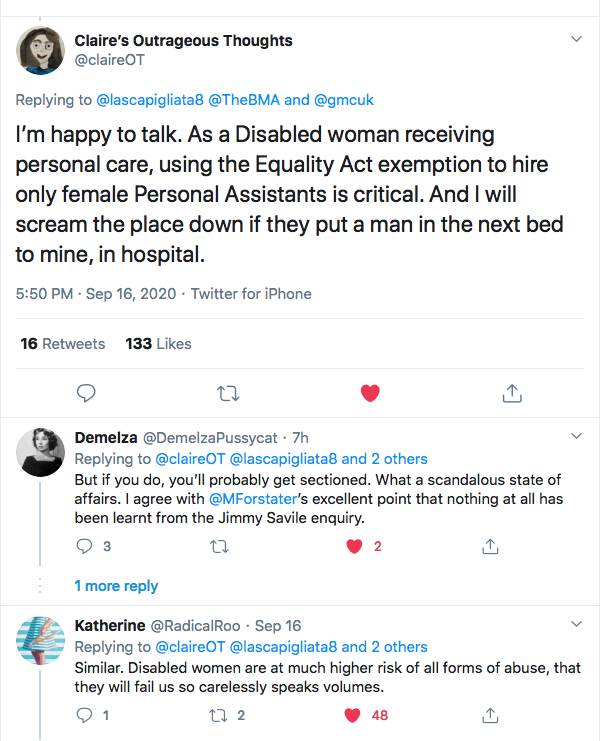This screenshot has height=741, width=601.
Task: Reply to Demelza's tweet
Action: point(86,546)
